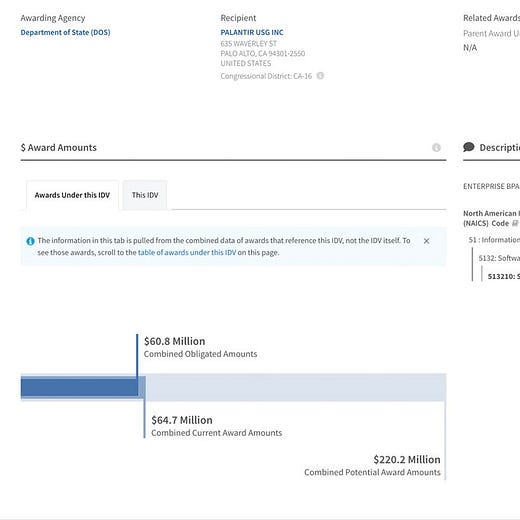The image size is (520, 520).
Task: Click the $60.8 Million obligated amount
Action: click(175, 341)
